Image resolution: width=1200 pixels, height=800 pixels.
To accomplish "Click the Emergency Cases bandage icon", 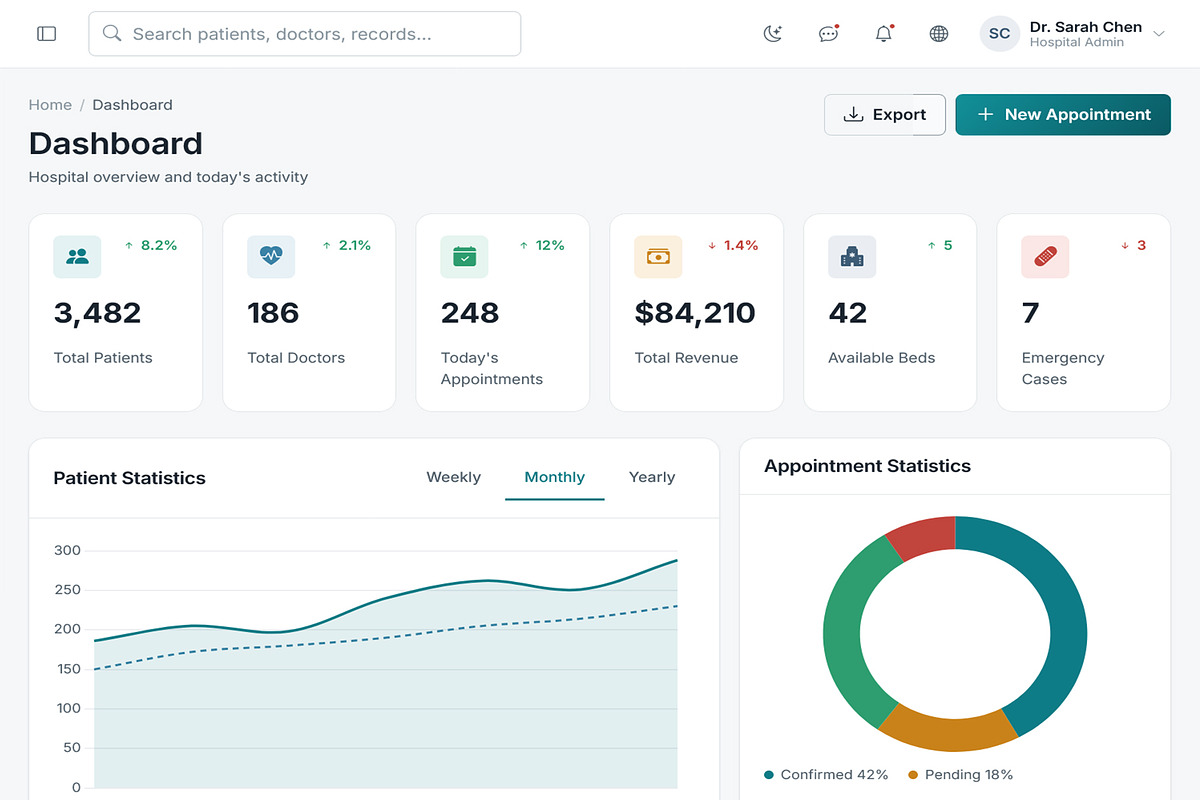I will 1045,257.
